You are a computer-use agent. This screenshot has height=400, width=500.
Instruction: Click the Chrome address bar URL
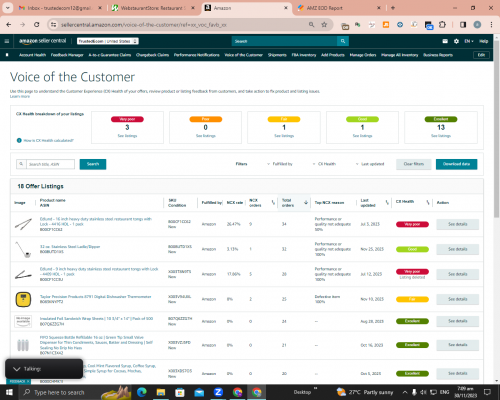pos(144,25)
